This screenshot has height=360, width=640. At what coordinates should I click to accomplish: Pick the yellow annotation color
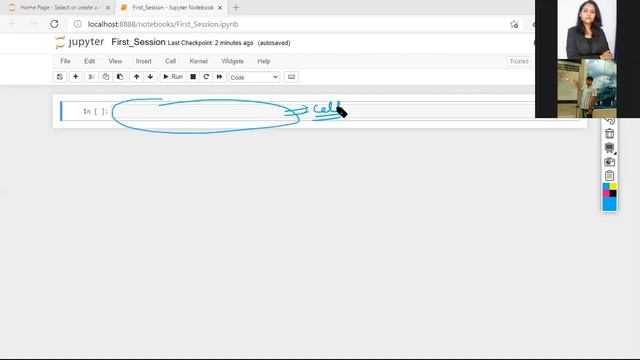tap(613, 186)
